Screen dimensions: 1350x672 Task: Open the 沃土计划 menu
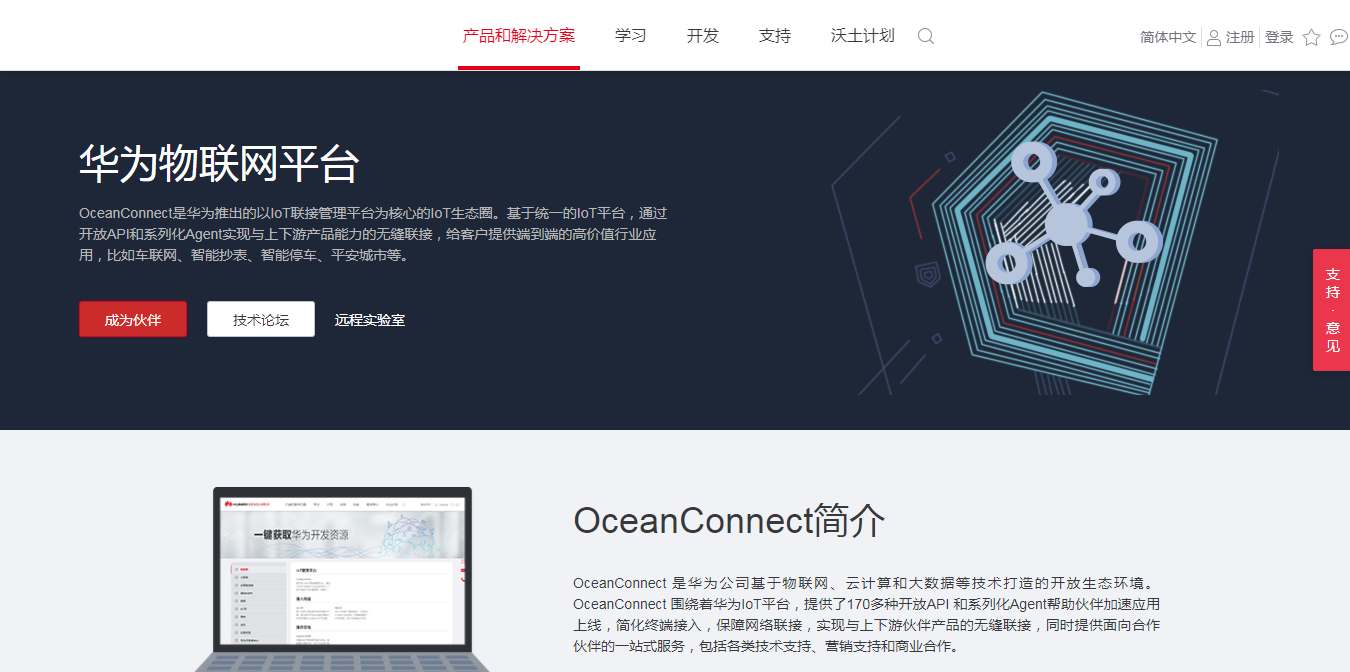[863, 36]
